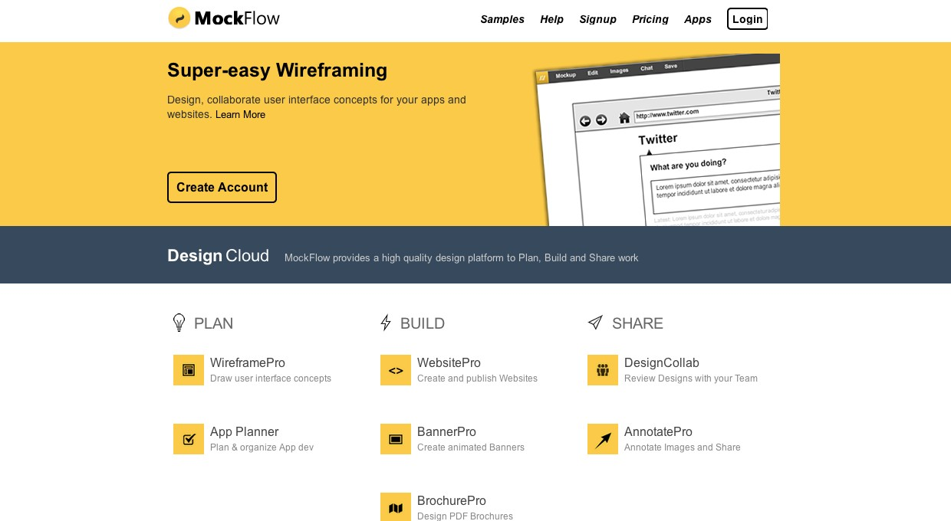Open the BannerPro title link
This screenshot has width=951, height=521.
446,432
